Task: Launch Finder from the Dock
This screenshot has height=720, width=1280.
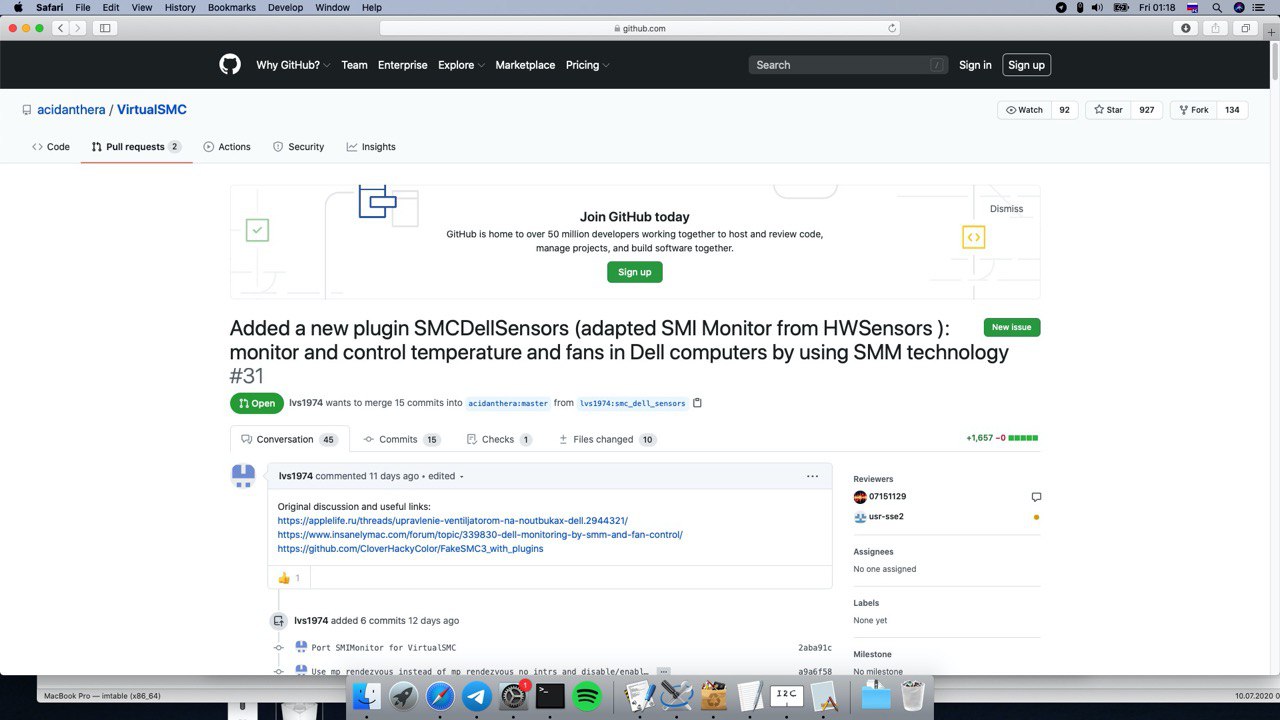Action: 367,696
